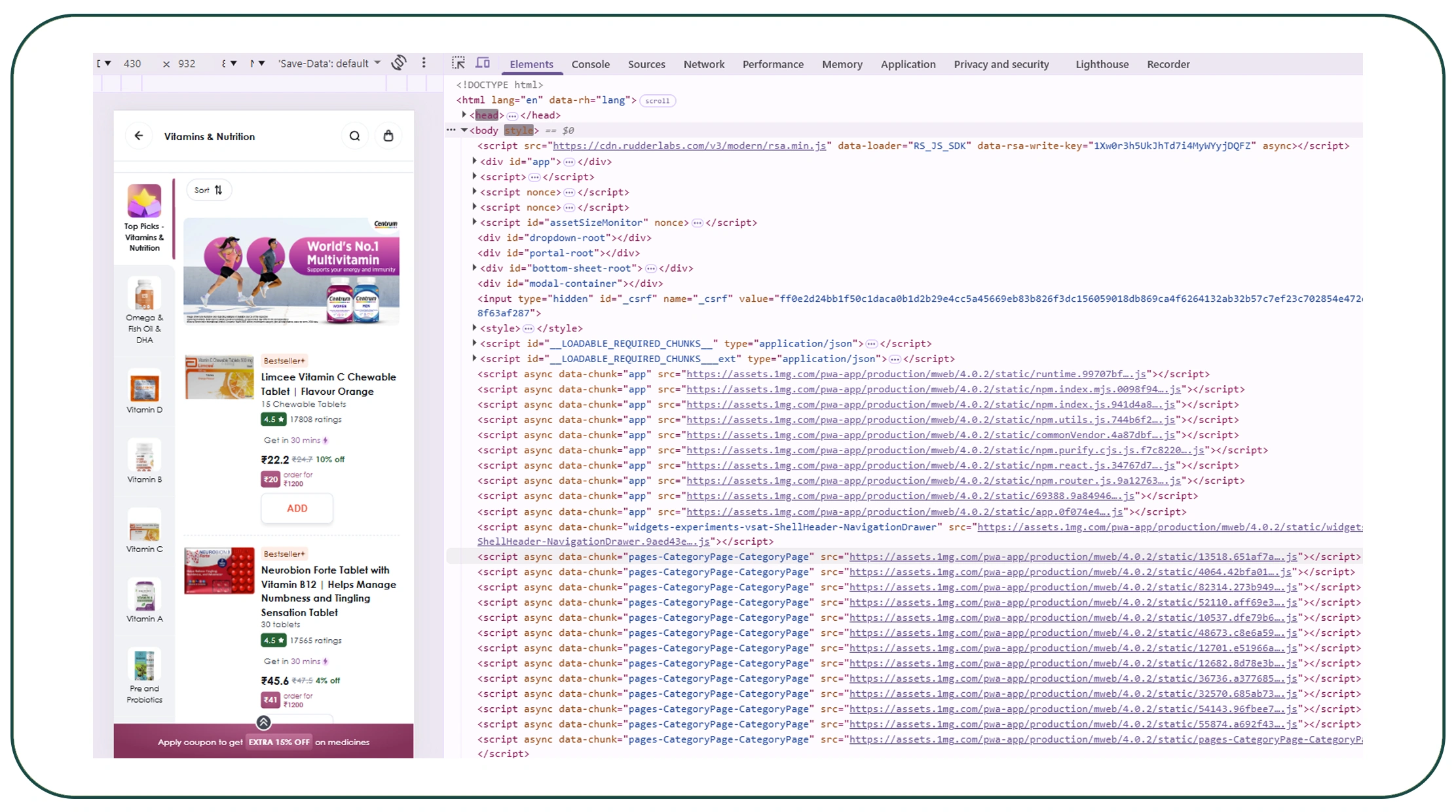The image size is (1456, 812).
Task: Select the Neurobion Forte product thumbnail
Action: (x=219, y=570)
